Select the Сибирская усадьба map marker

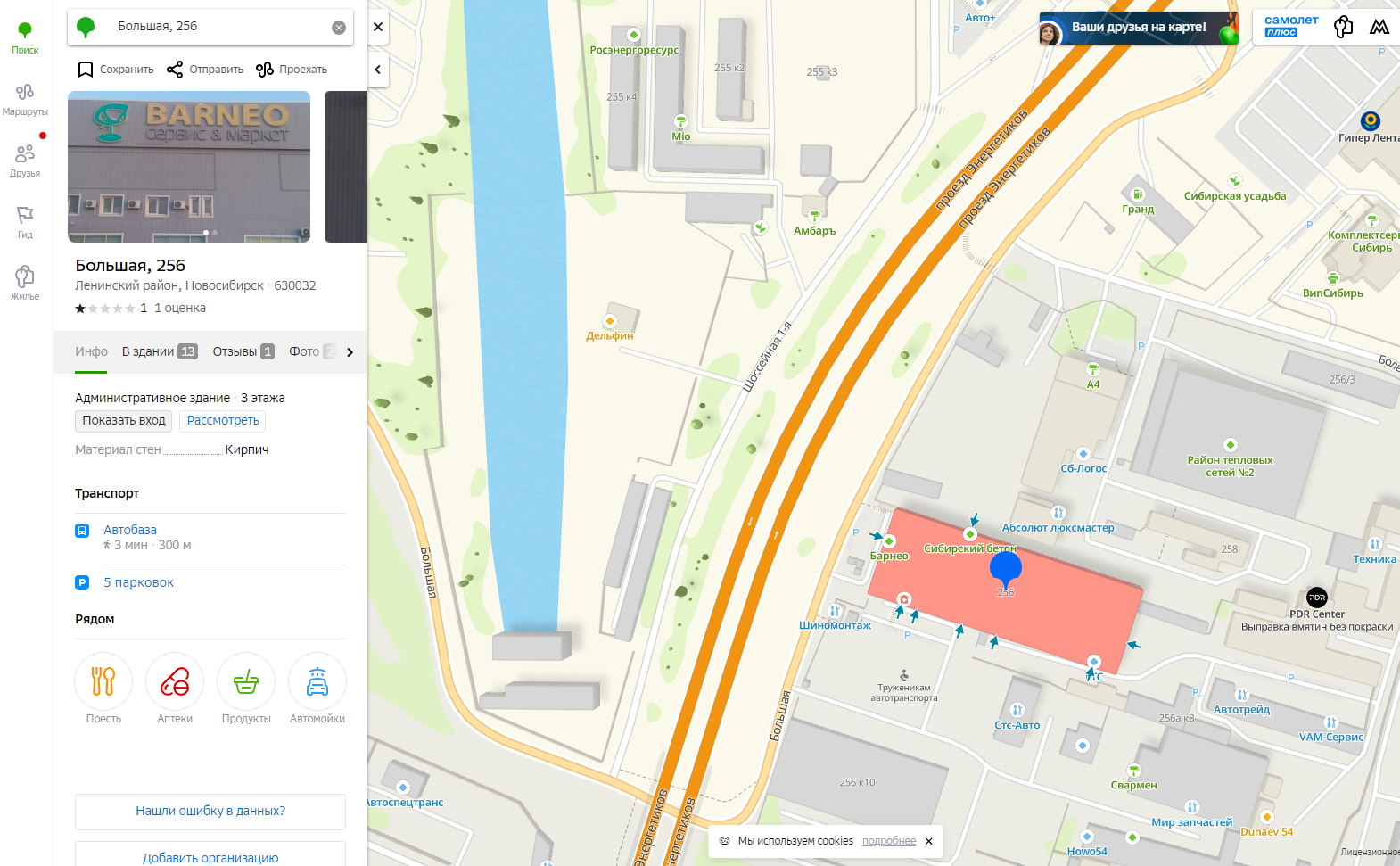tap(1235, 181)
